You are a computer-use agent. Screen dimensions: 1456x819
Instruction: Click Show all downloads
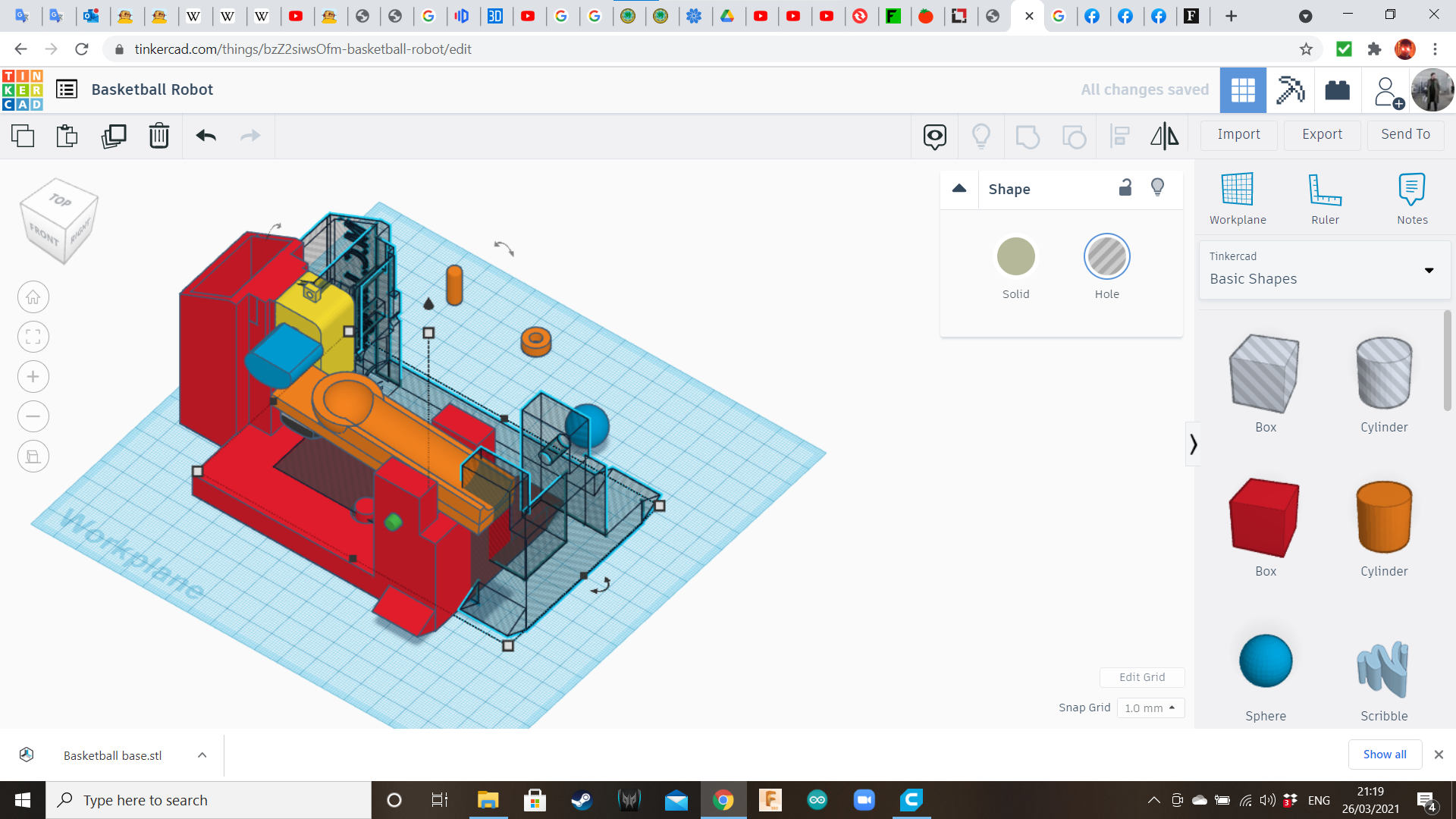1384,754
